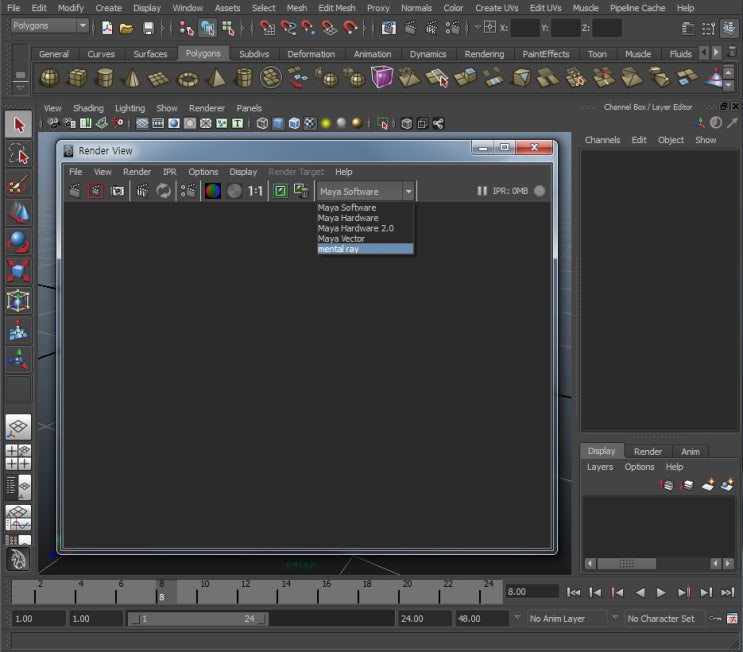Toggle the 1:1 real size display
This screenshot has width=743, height=652.
pyautogui.click(x=255, y=191)
